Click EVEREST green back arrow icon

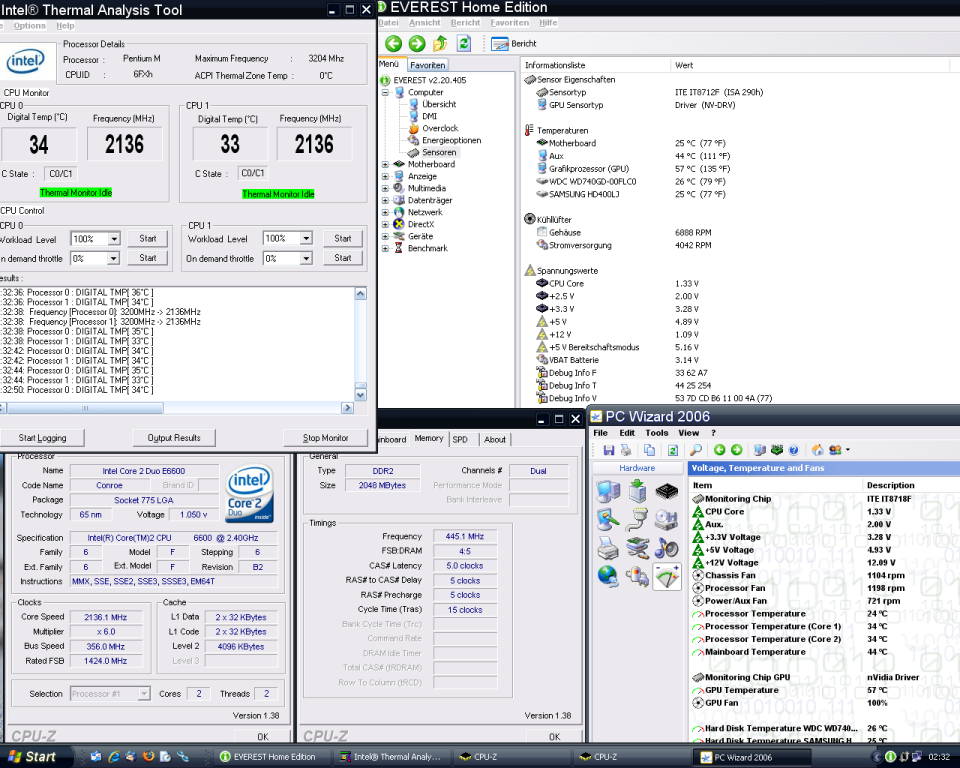click(x=393, y=44)
